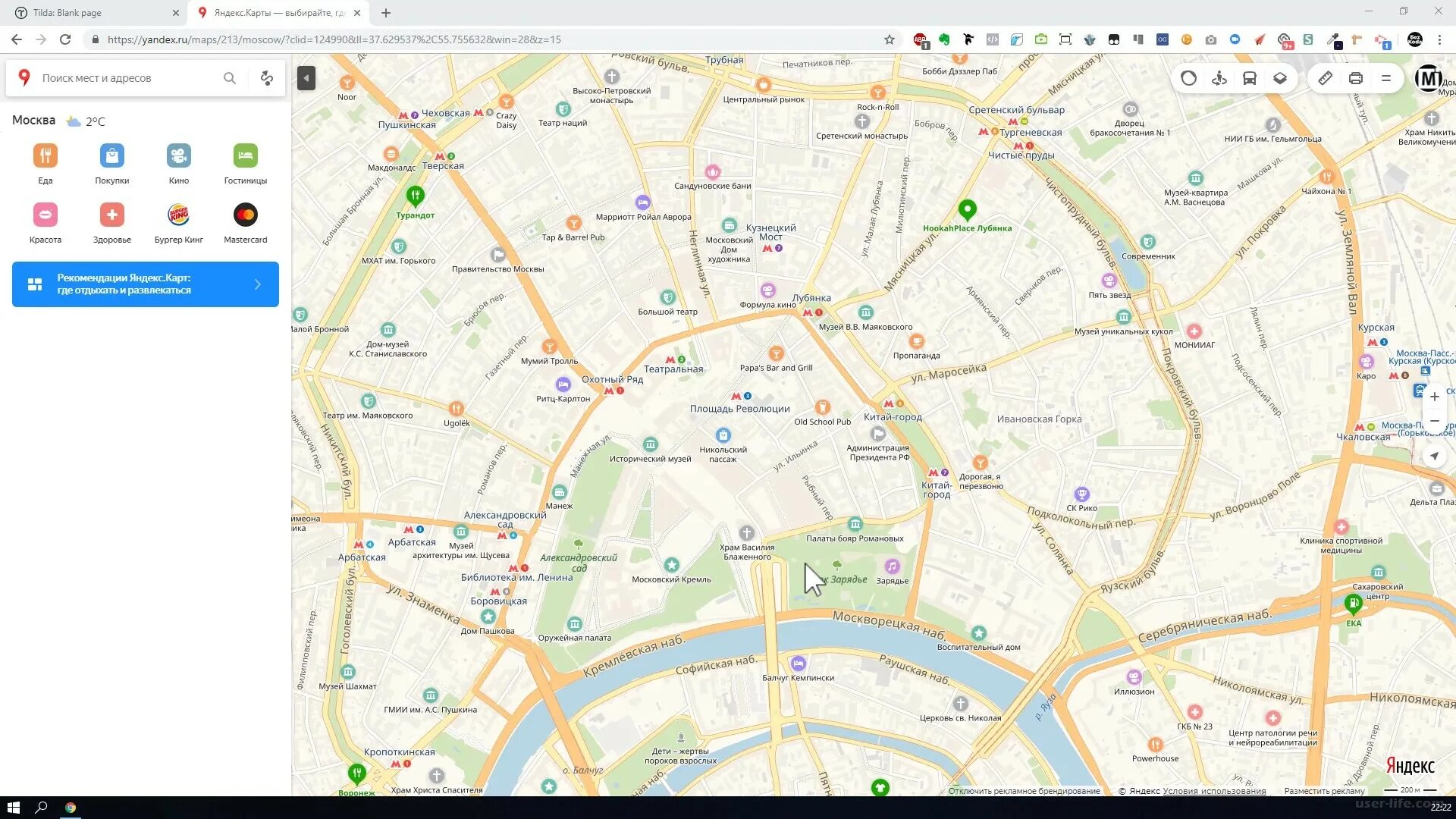The height and width of the screenshot is (819, 1456).
Task: Switch to Яндекс.Карты browser tab
Action: (278, 13)
